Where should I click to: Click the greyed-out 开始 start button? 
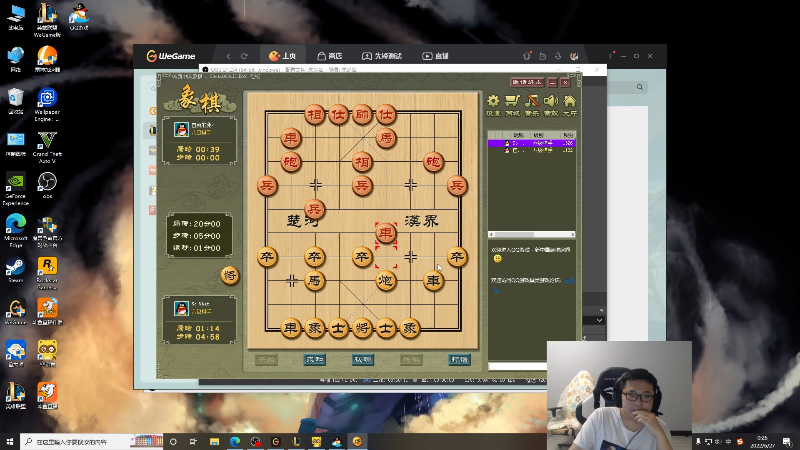coord(266,360)
